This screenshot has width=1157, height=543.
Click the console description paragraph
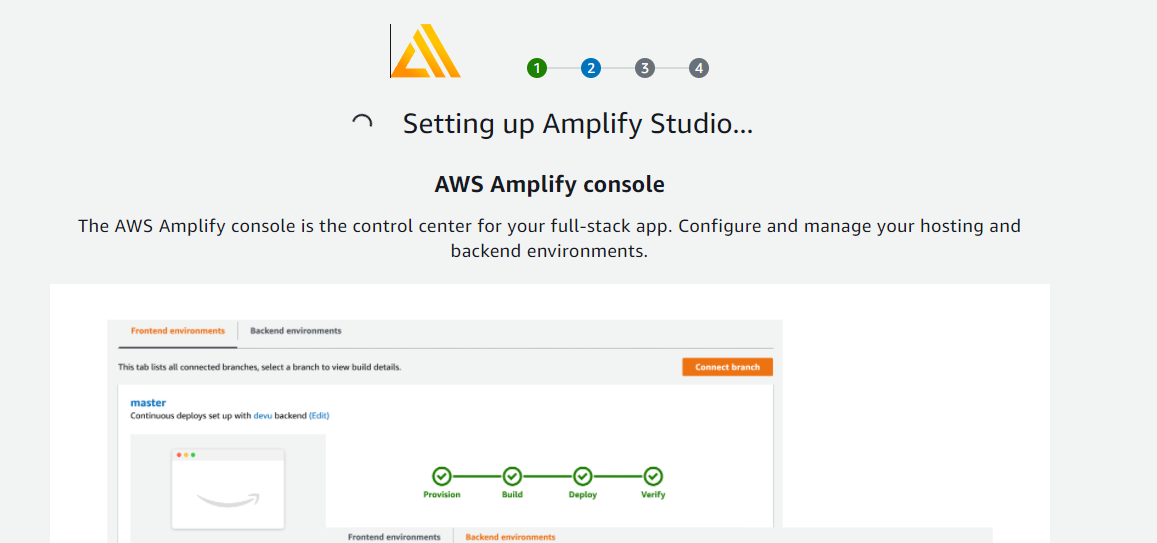pos(550,238)
